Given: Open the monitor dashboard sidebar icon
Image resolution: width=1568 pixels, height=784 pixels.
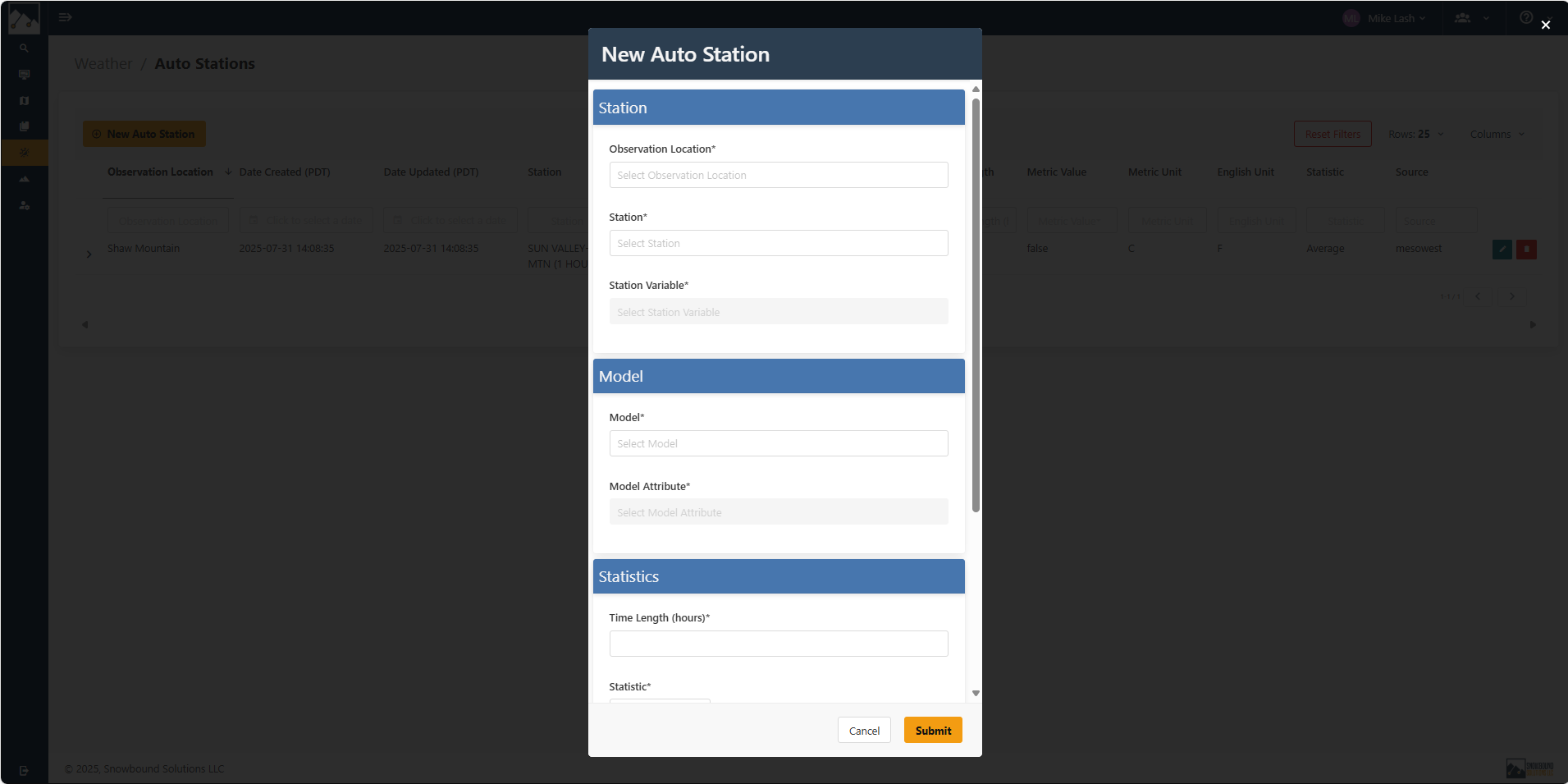Looking at the screenshot, I should coord(24,75).
